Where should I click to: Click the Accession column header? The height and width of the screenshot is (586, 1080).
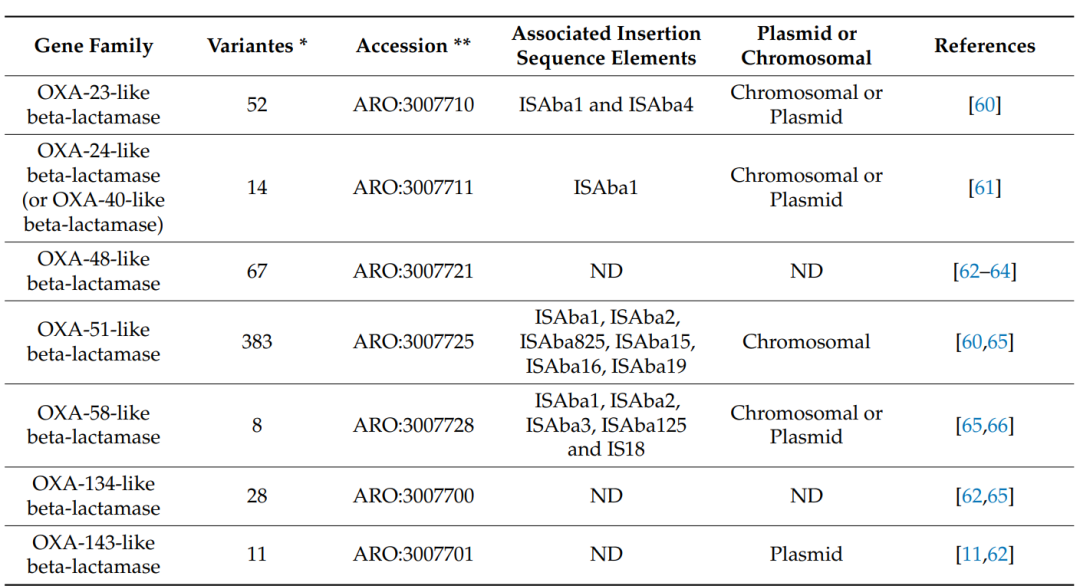[x=413, y=46]
